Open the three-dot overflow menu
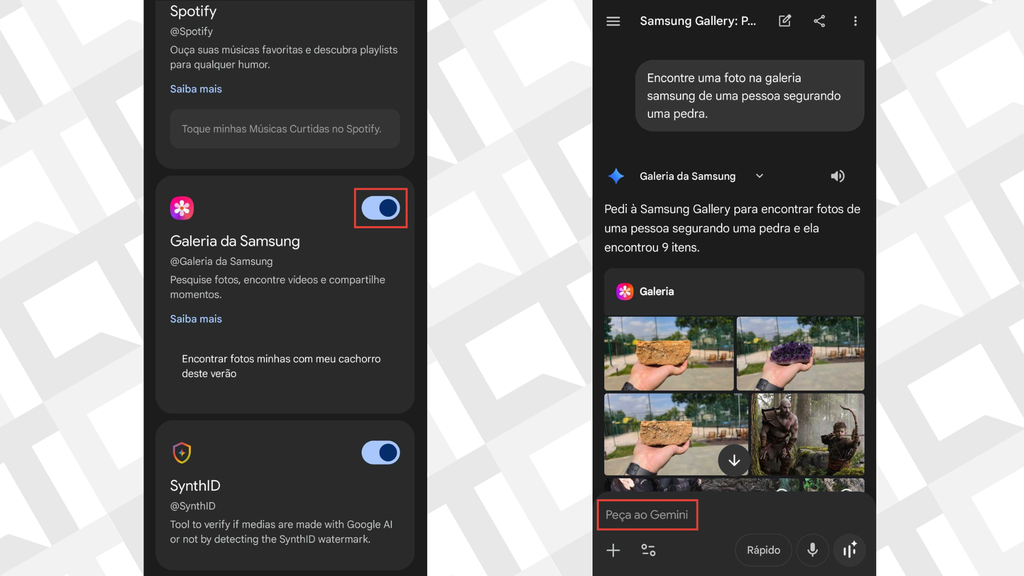 pos(855,21)
